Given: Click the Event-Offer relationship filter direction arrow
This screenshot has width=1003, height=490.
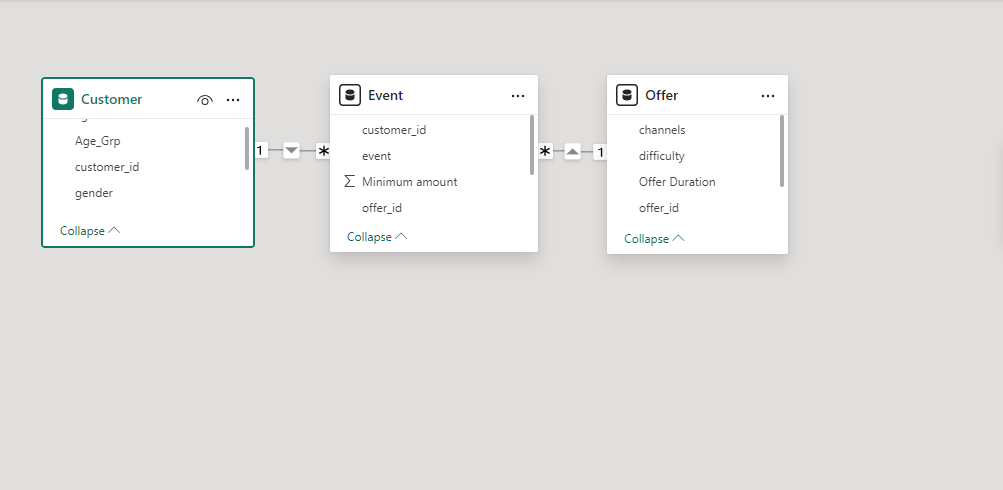Looking at the screenshot, I should click(x=573, y=152).
